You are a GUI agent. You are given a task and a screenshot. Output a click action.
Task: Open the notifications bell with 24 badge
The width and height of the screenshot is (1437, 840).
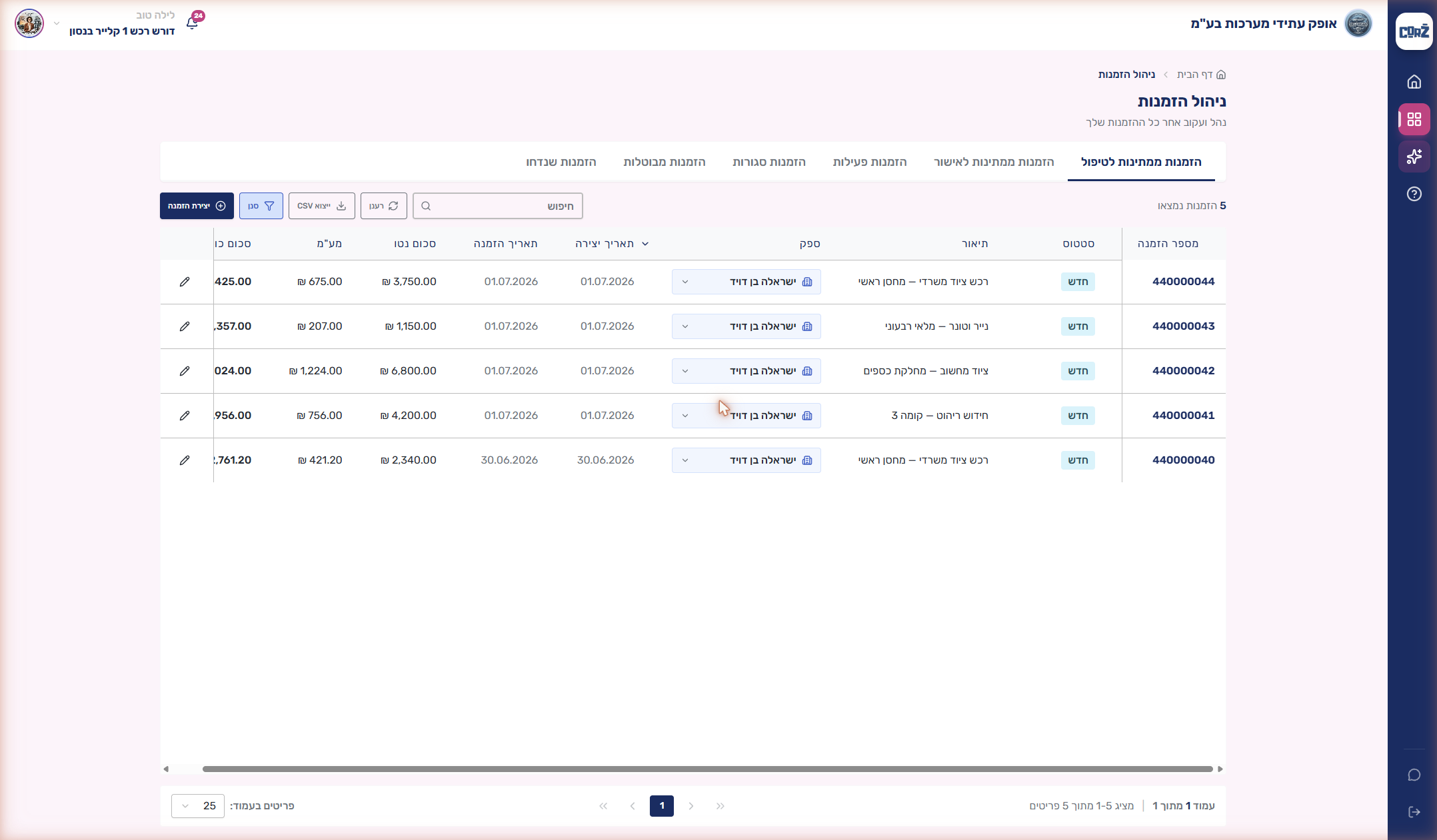click(193, 23)
